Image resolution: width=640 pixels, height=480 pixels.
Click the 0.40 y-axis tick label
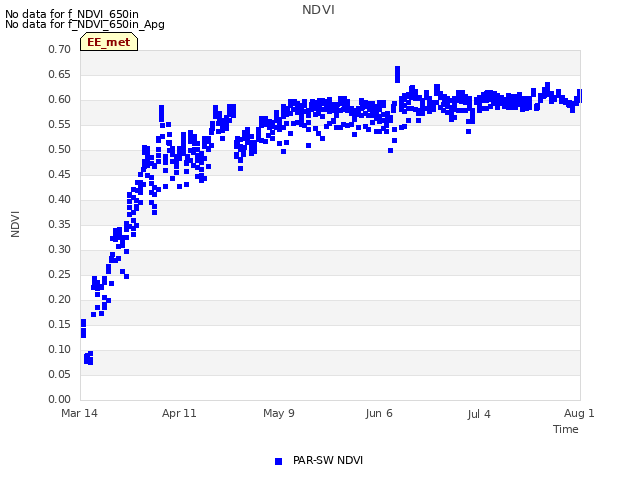[59, 199]
